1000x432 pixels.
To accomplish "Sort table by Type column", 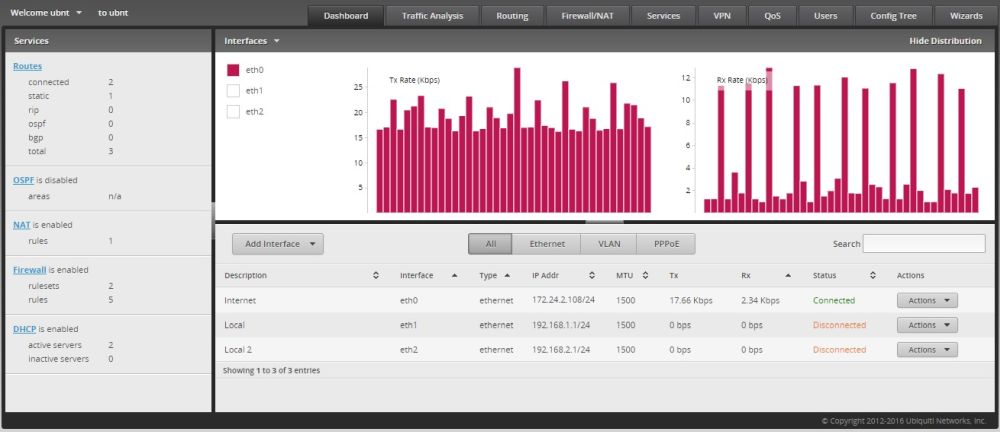I will coord(494,276).
